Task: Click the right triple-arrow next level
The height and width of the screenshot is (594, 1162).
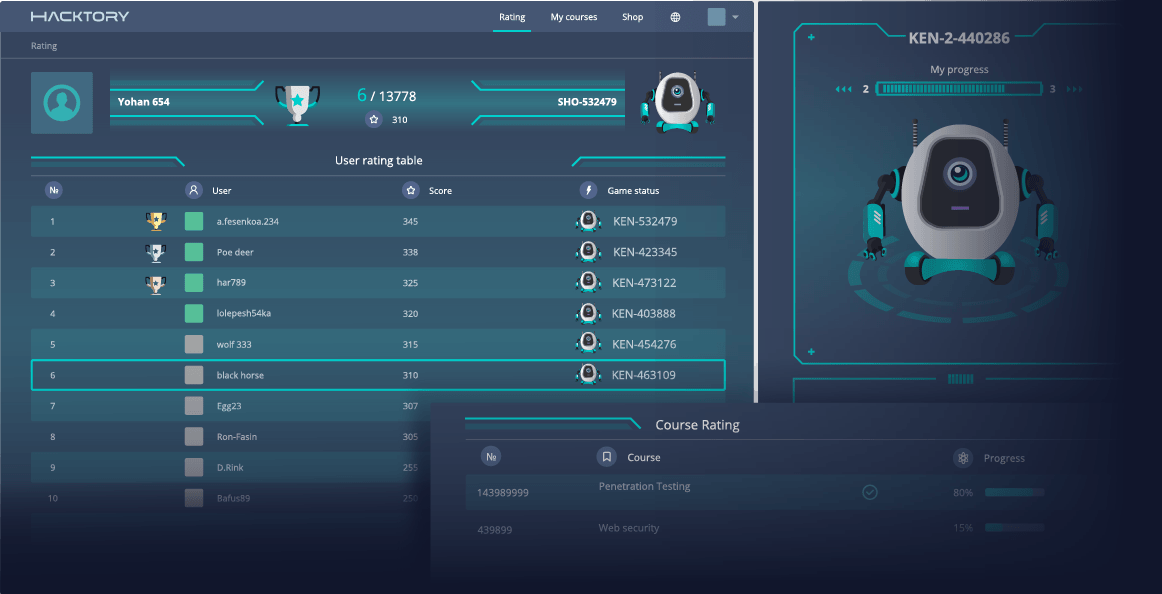Action: 1075,89
